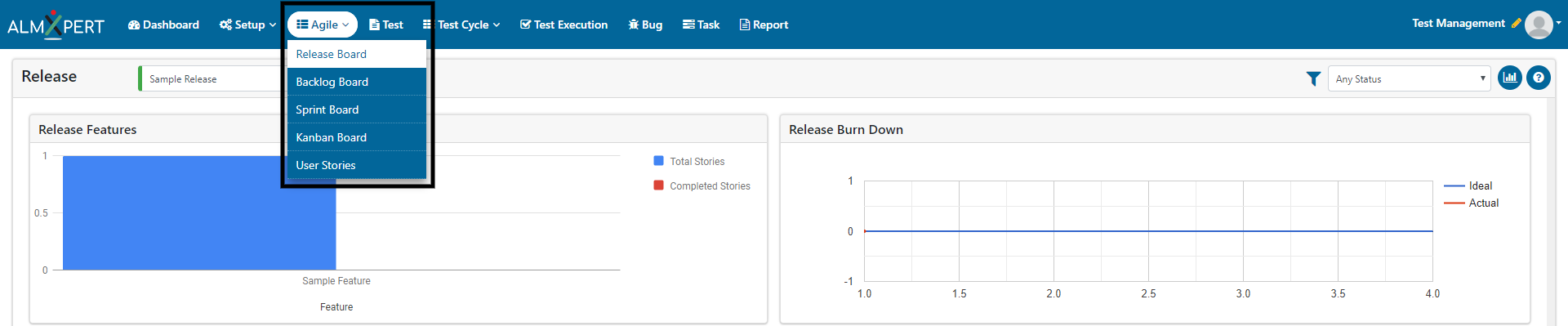Viewport: 1568px width, 326px height.
Task: Expand the Setup dropdown menu
Action: 247,25
